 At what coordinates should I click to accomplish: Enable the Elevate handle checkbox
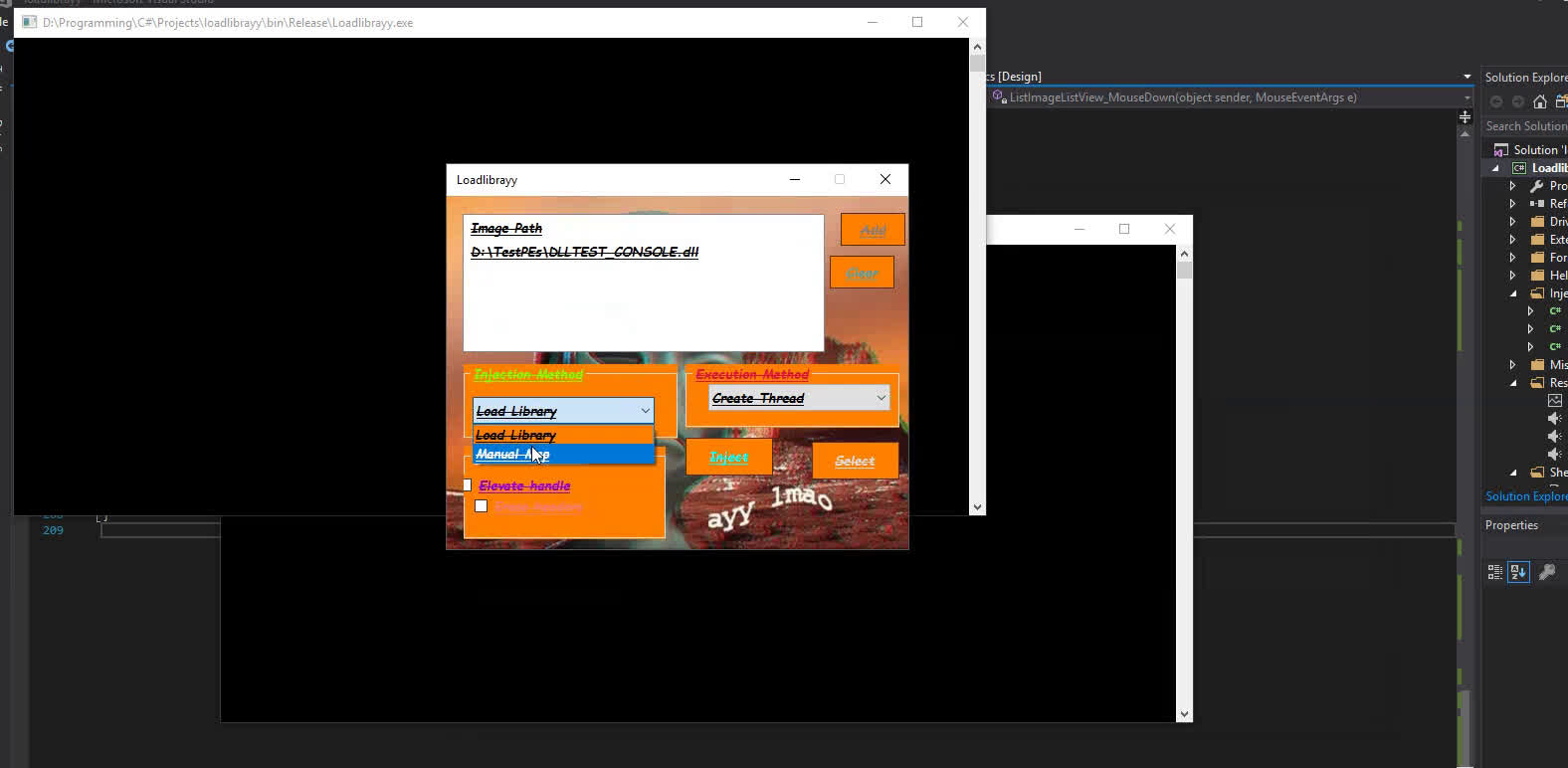coord(467,485)
